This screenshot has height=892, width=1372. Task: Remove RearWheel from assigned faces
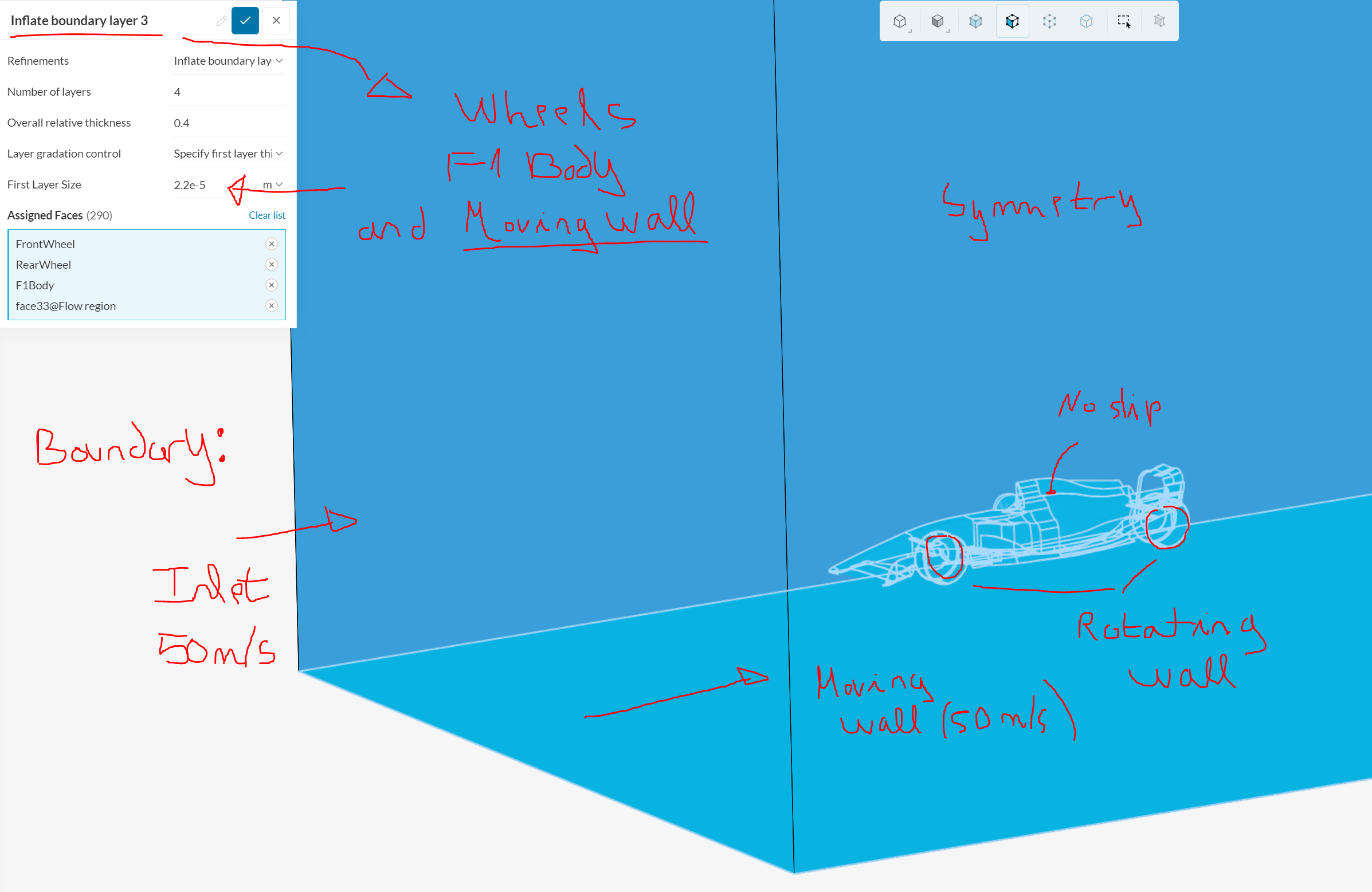[x=272, y=265]
